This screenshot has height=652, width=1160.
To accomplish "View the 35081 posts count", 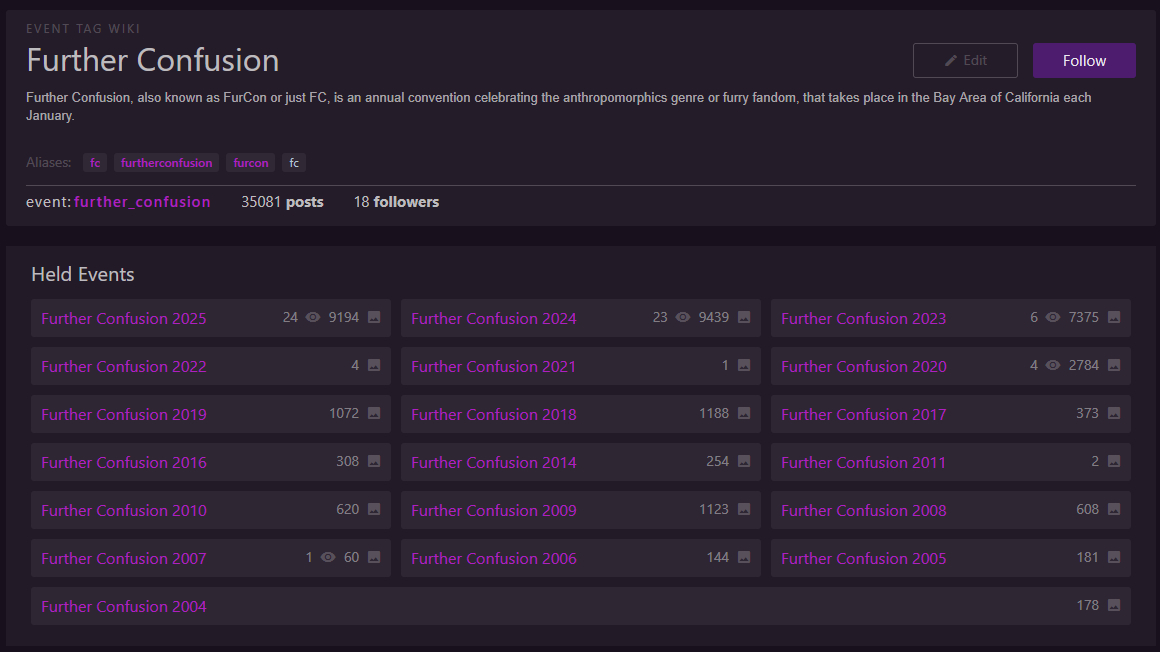I will pyautogui.click(x=282, y=202).
